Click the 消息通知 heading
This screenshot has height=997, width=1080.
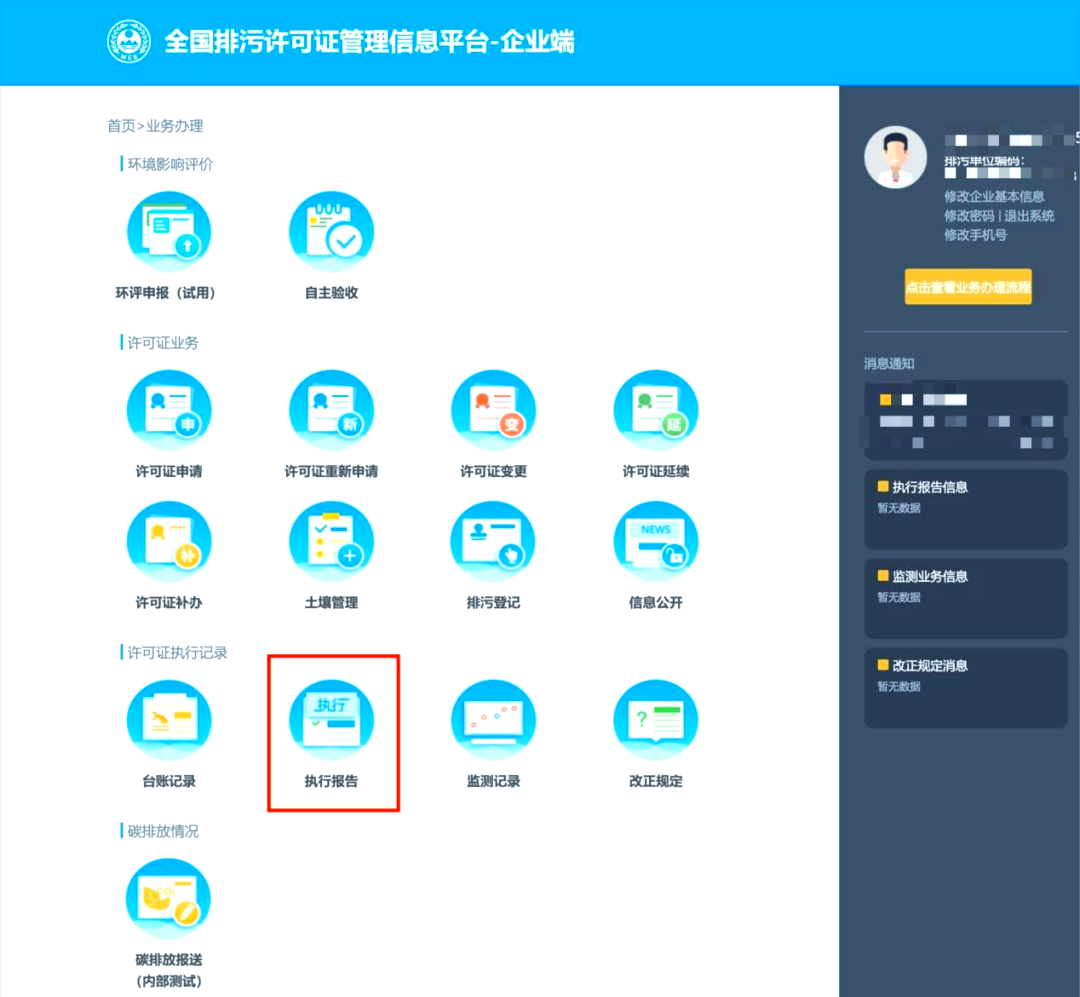(889, 363)
